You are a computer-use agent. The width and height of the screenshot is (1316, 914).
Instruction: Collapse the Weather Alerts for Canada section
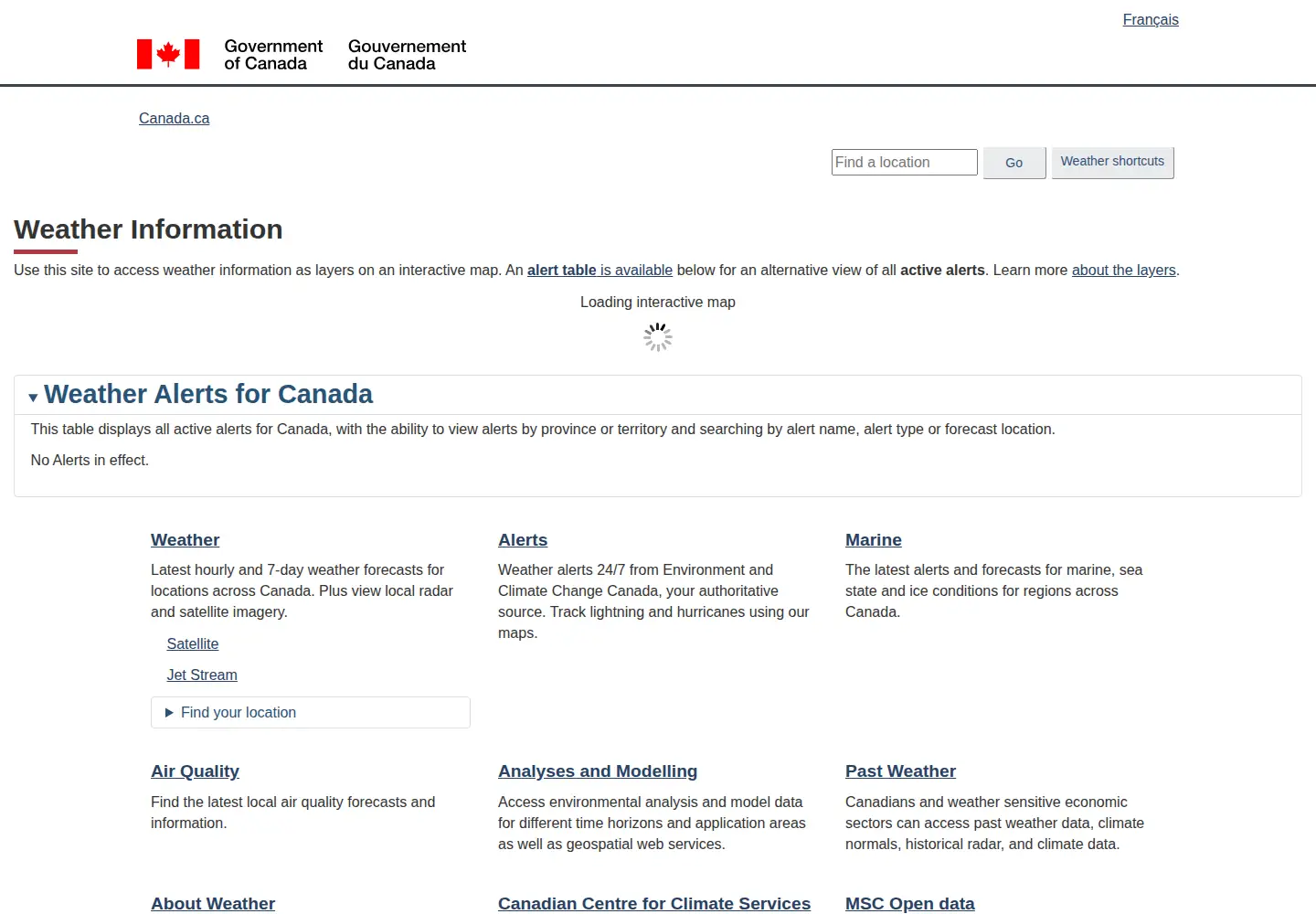201,394
